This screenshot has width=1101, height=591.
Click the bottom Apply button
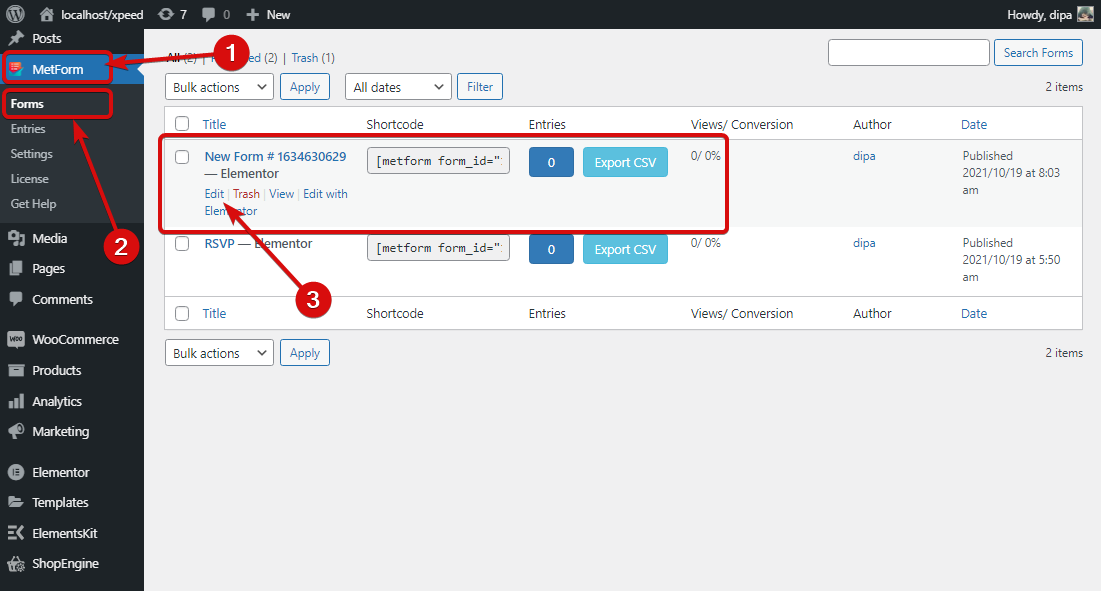coord(305,353)
